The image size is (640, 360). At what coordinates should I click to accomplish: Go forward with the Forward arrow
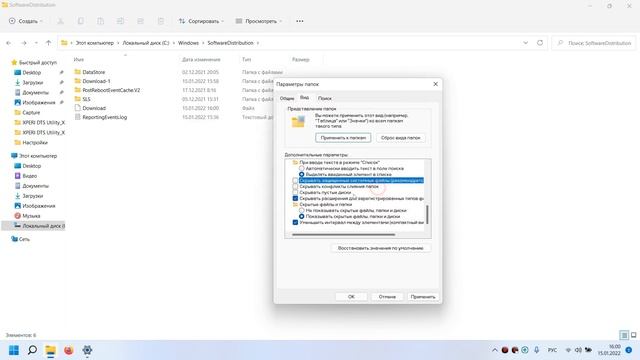tap(24, 43)
